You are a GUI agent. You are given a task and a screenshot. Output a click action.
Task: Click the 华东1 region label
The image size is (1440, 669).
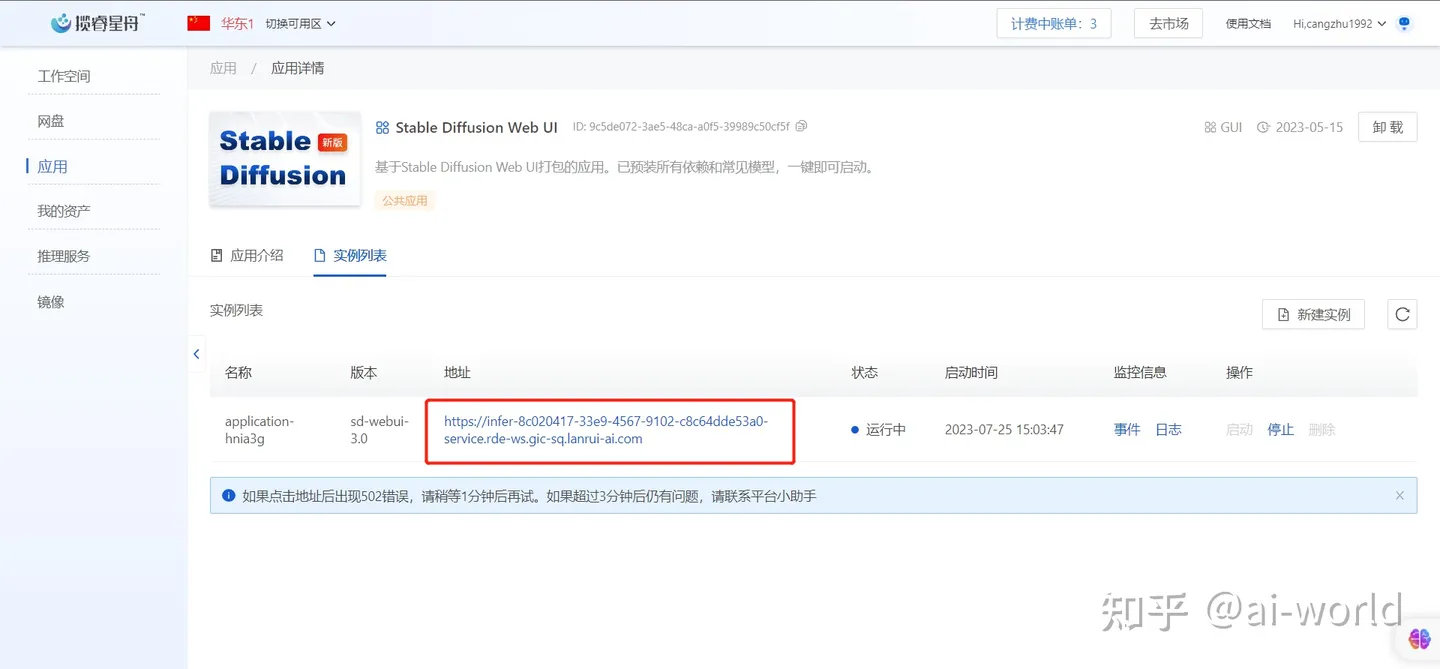(x=237, y=23)
